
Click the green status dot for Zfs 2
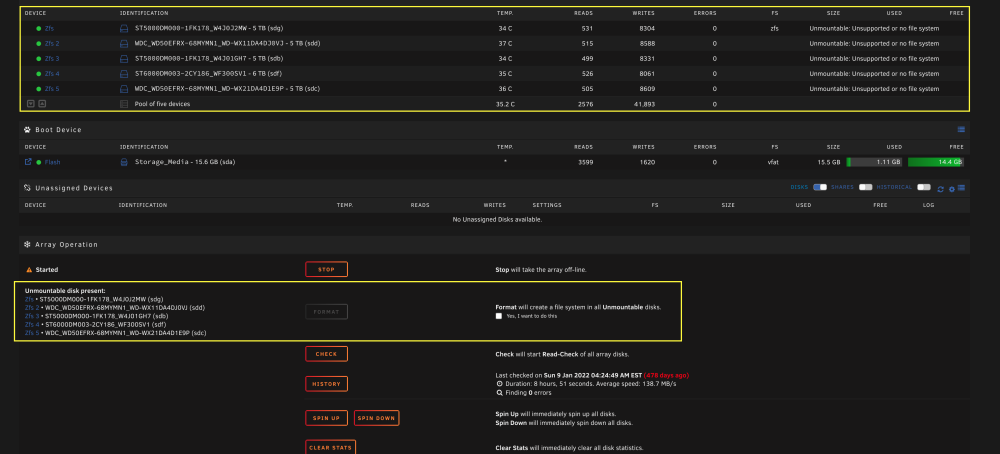click(39, 43)
